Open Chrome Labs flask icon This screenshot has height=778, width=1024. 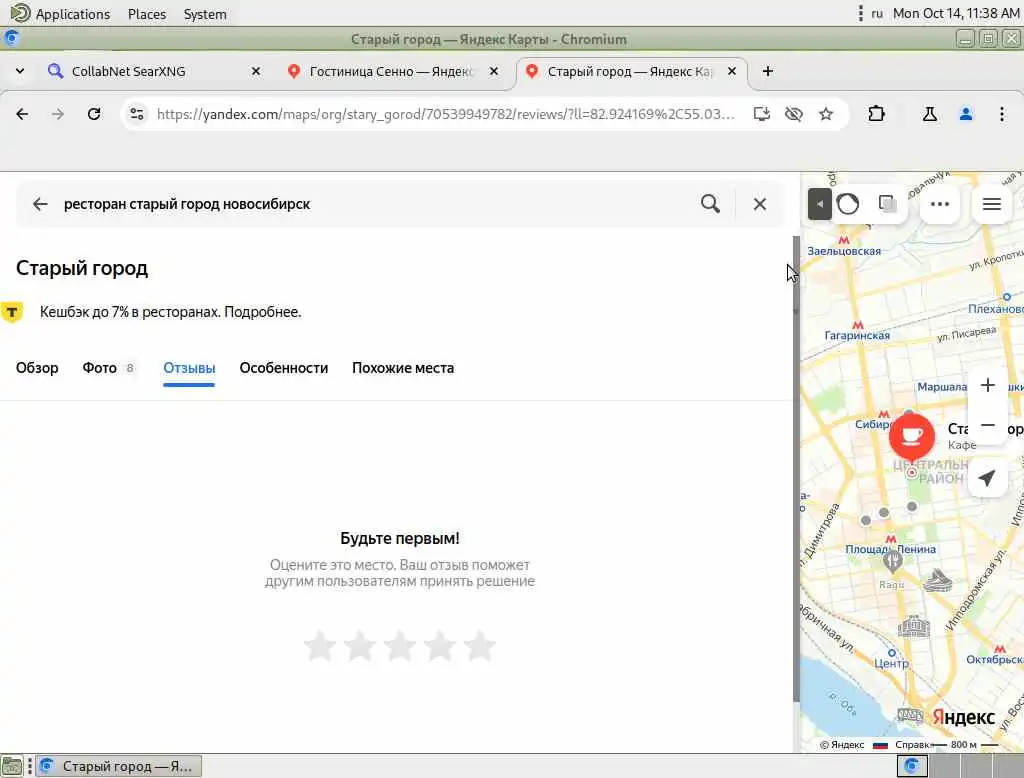[929, 114]
